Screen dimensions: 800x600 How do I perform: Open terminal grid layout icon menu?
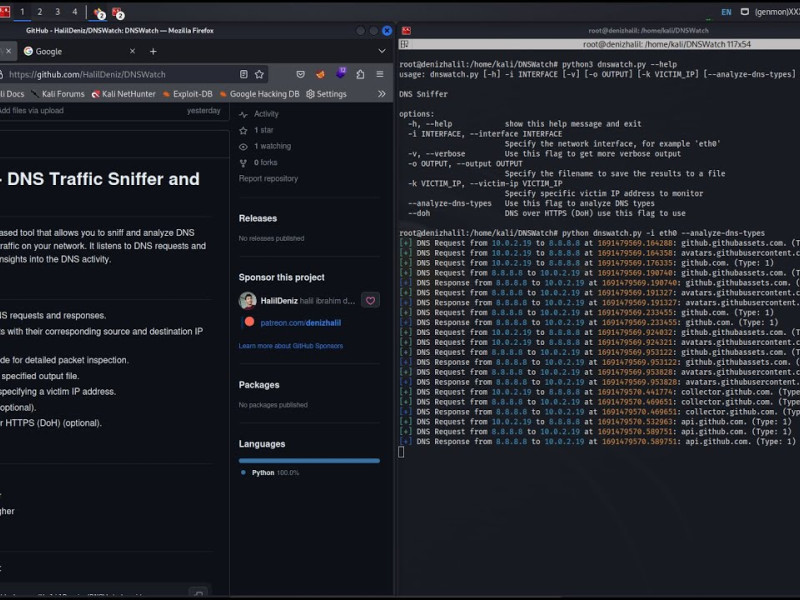click(x=405, y=44)
